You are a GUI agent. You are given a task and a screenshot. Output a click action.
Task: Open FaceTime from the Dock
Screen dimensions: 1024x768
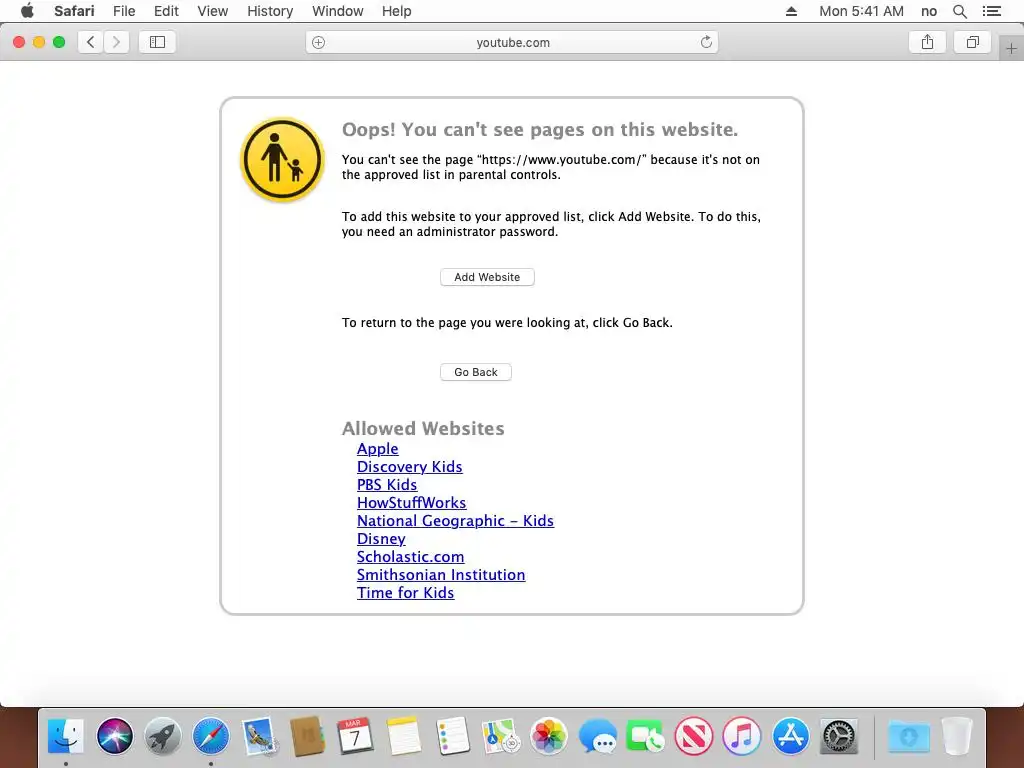pyautogui.click(x=645, y=736)
